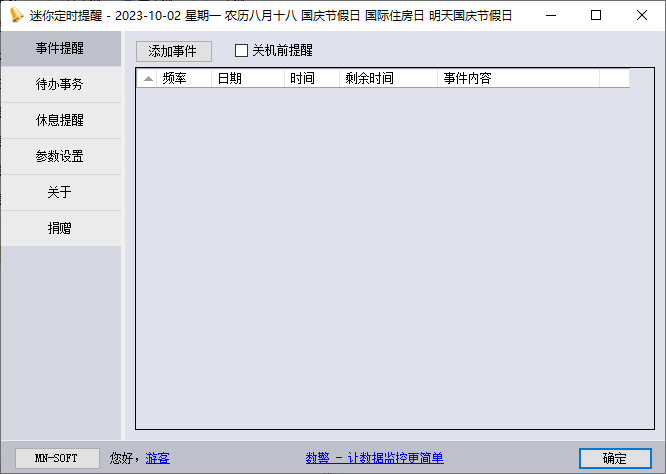Open the 事件提醒 tab
Image resolution: width=666 pixels, height=474 pixels.
click(x=60, y=49)
